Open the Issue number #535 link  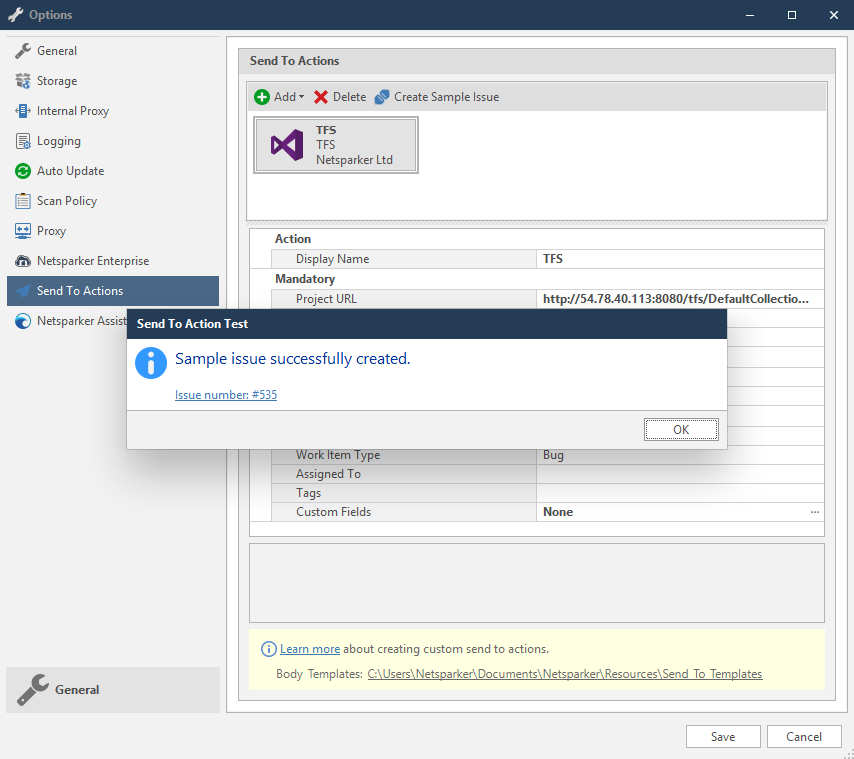point(225,394)
